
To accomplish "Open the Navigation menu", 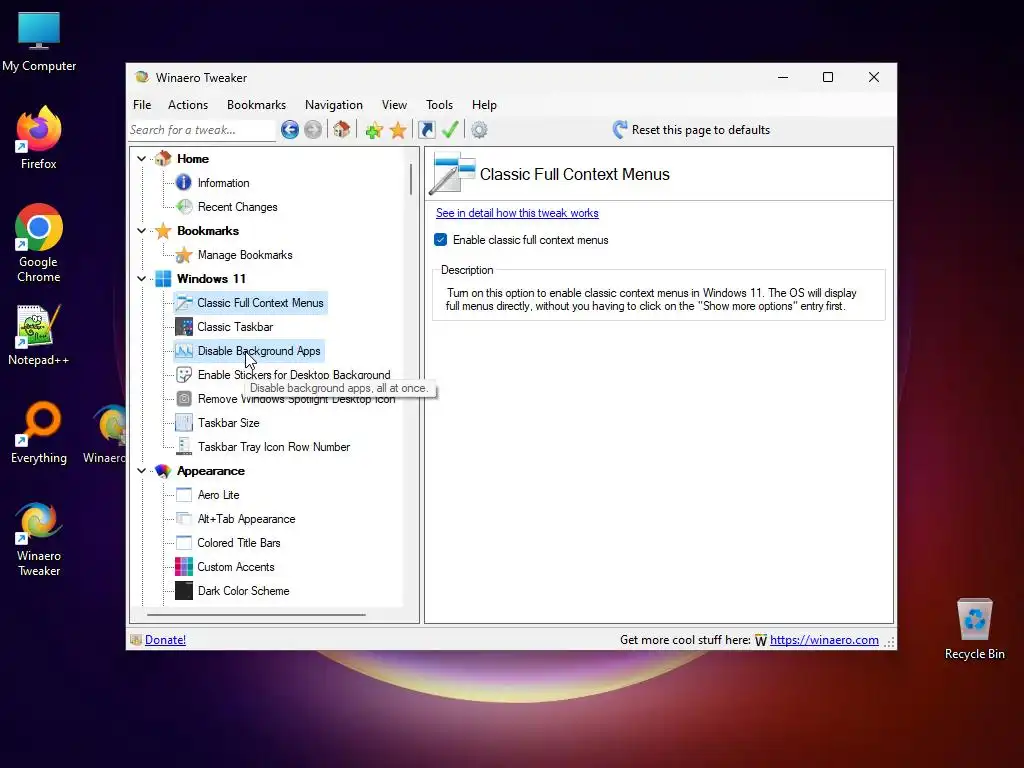I will pos(334,104).
